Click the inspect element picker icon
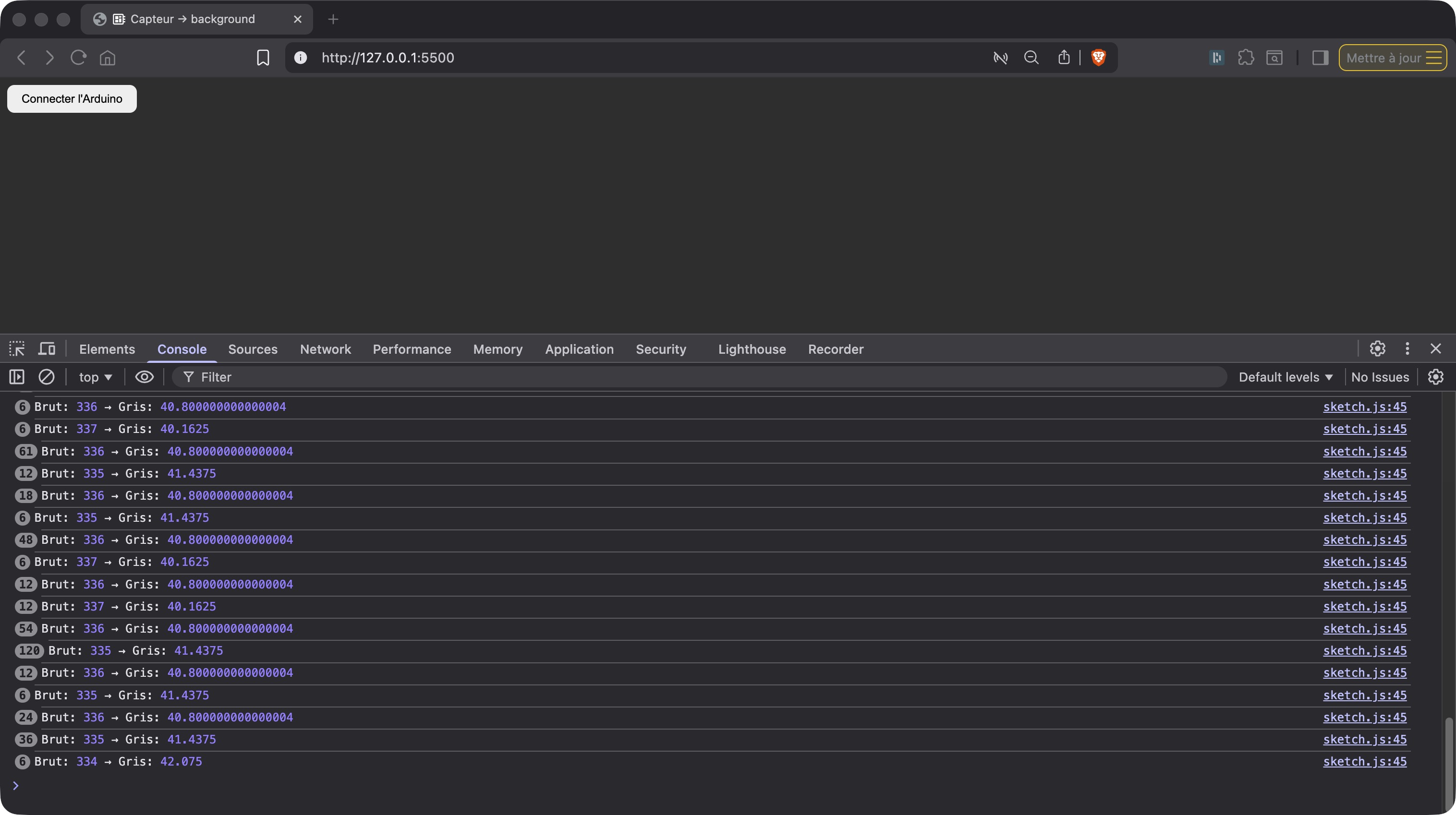Screen dimensions: 1456x815 tap(17, 348)
